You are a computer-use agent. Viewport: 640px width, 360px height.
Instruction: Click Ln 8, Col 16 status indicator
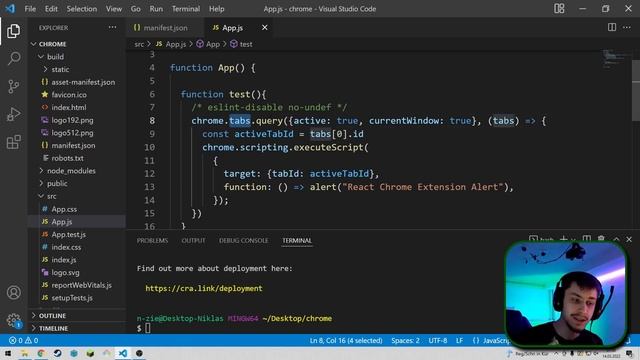point(346,340)
